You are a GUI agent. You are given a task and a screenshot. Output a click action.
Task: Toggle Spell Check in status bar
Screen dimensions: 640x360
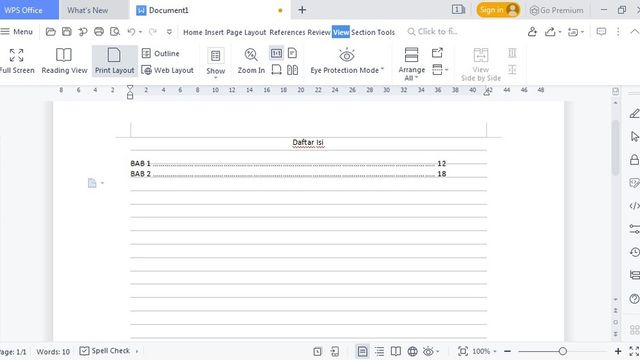point(104,351)
